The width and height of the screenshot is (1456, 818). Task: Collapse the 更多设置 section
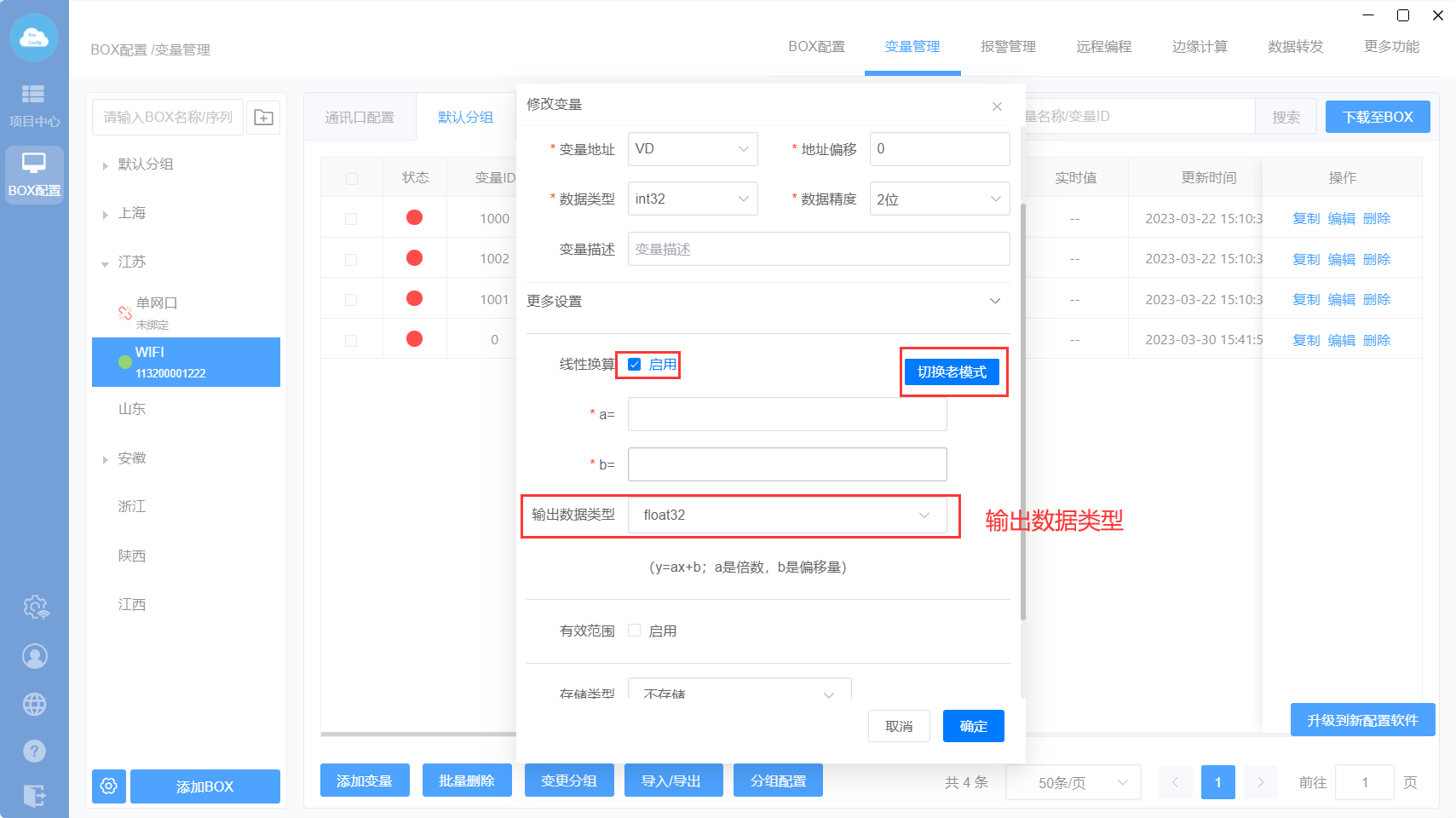(994, 302)
